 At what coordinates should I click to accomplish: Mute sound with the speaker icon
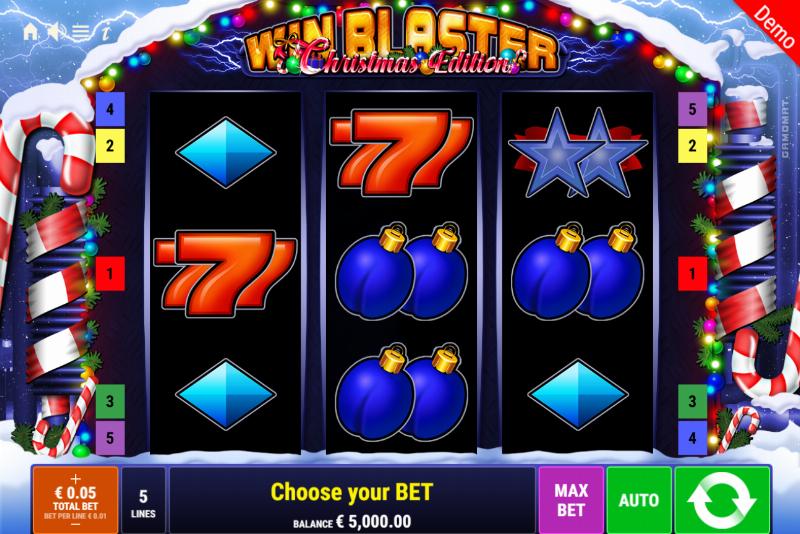[x=54, y=32]
